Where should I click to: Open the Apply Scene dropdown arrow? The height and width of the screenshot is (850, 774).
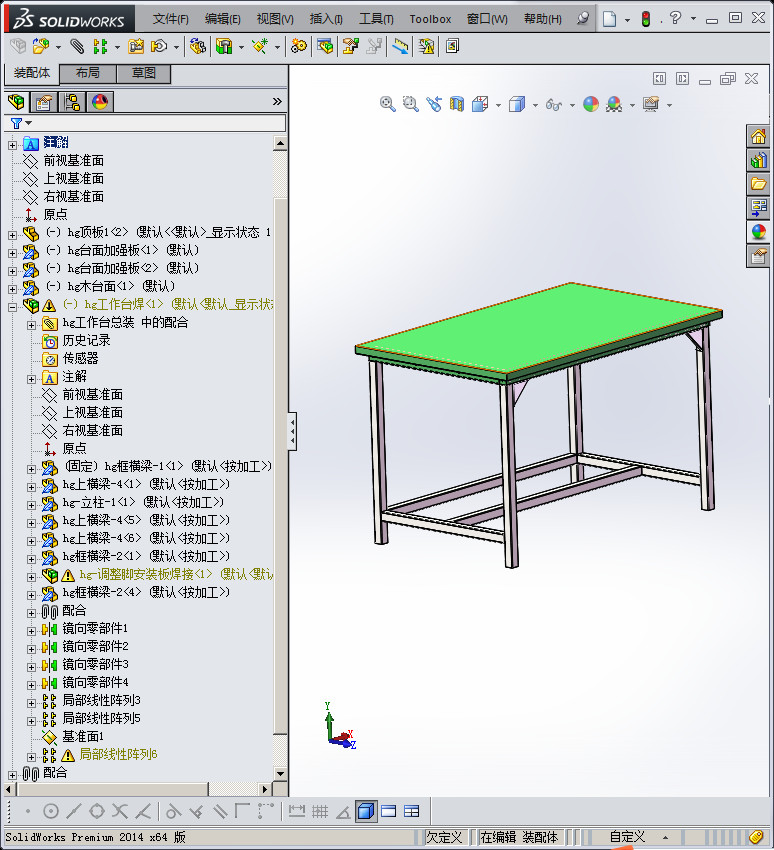[x=633, y=105]
